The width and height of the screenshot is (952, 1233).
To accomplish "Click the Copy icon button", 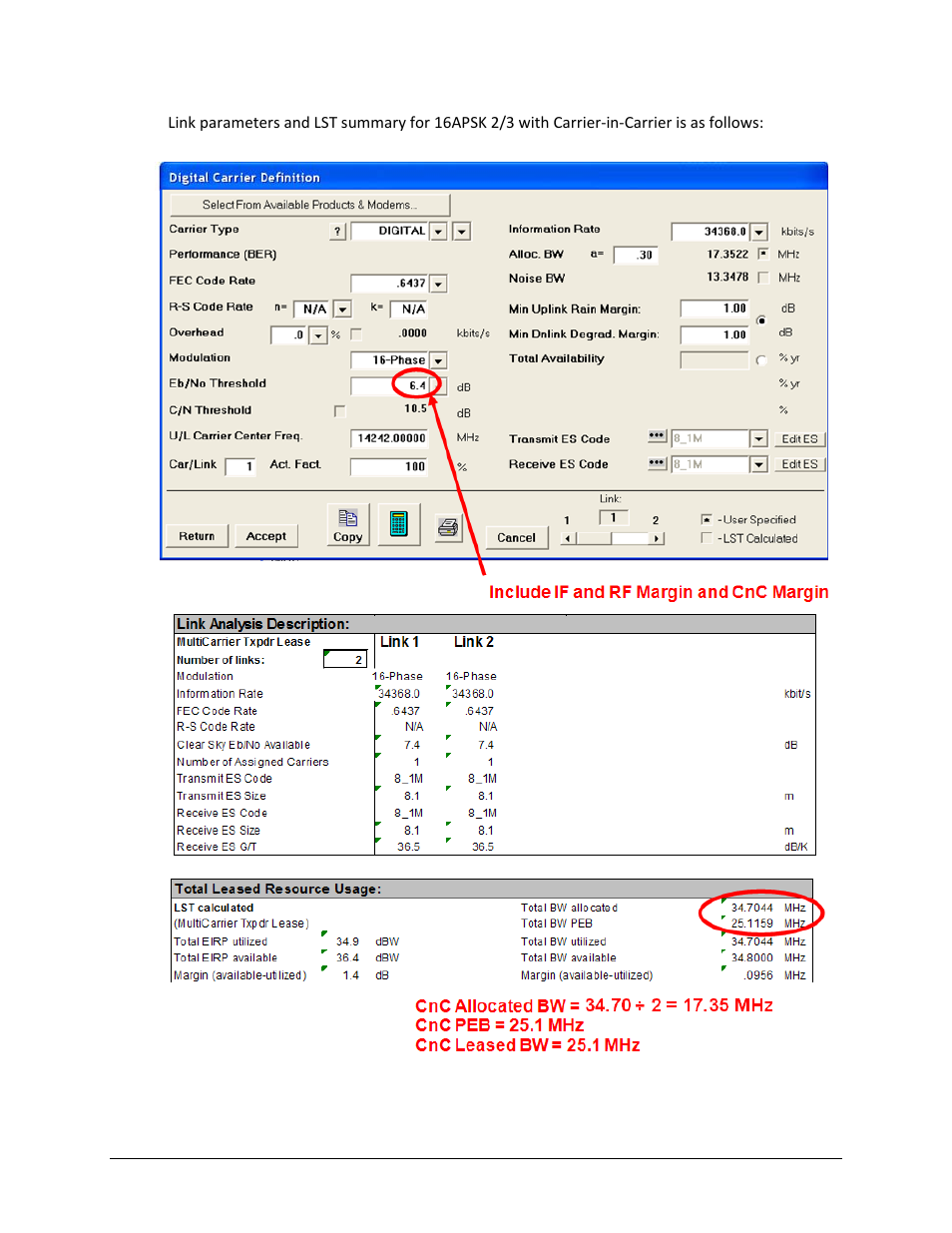I will click(x=348, y=524).
